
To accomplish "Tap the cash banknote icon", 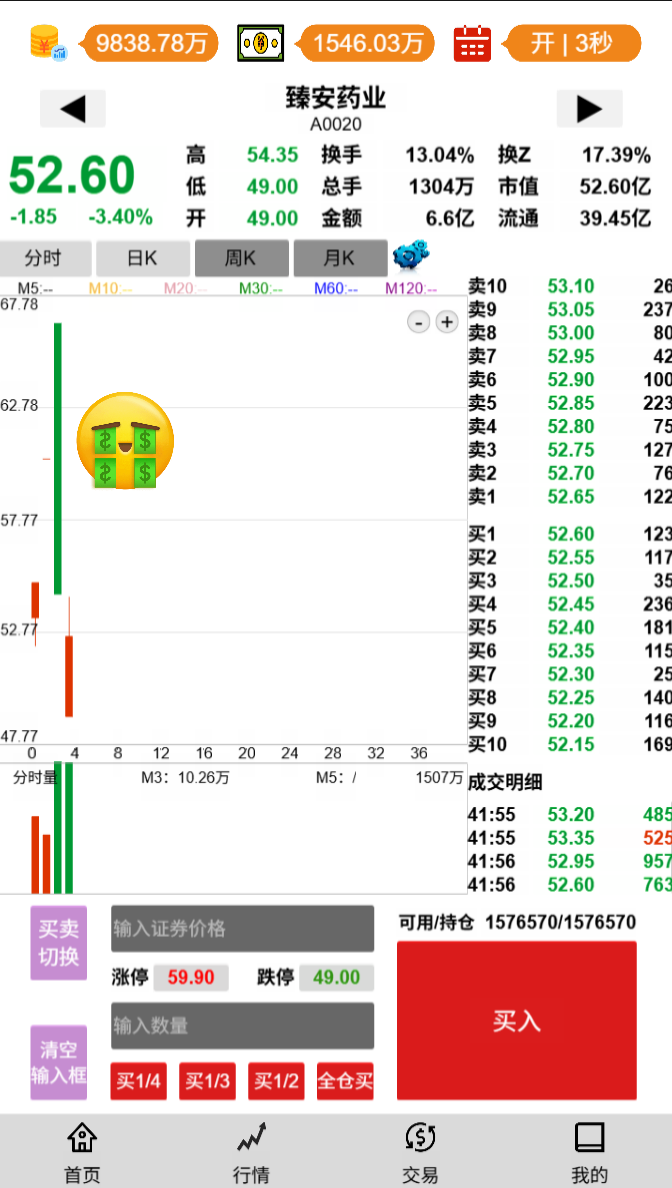I will tap(260, 43).
